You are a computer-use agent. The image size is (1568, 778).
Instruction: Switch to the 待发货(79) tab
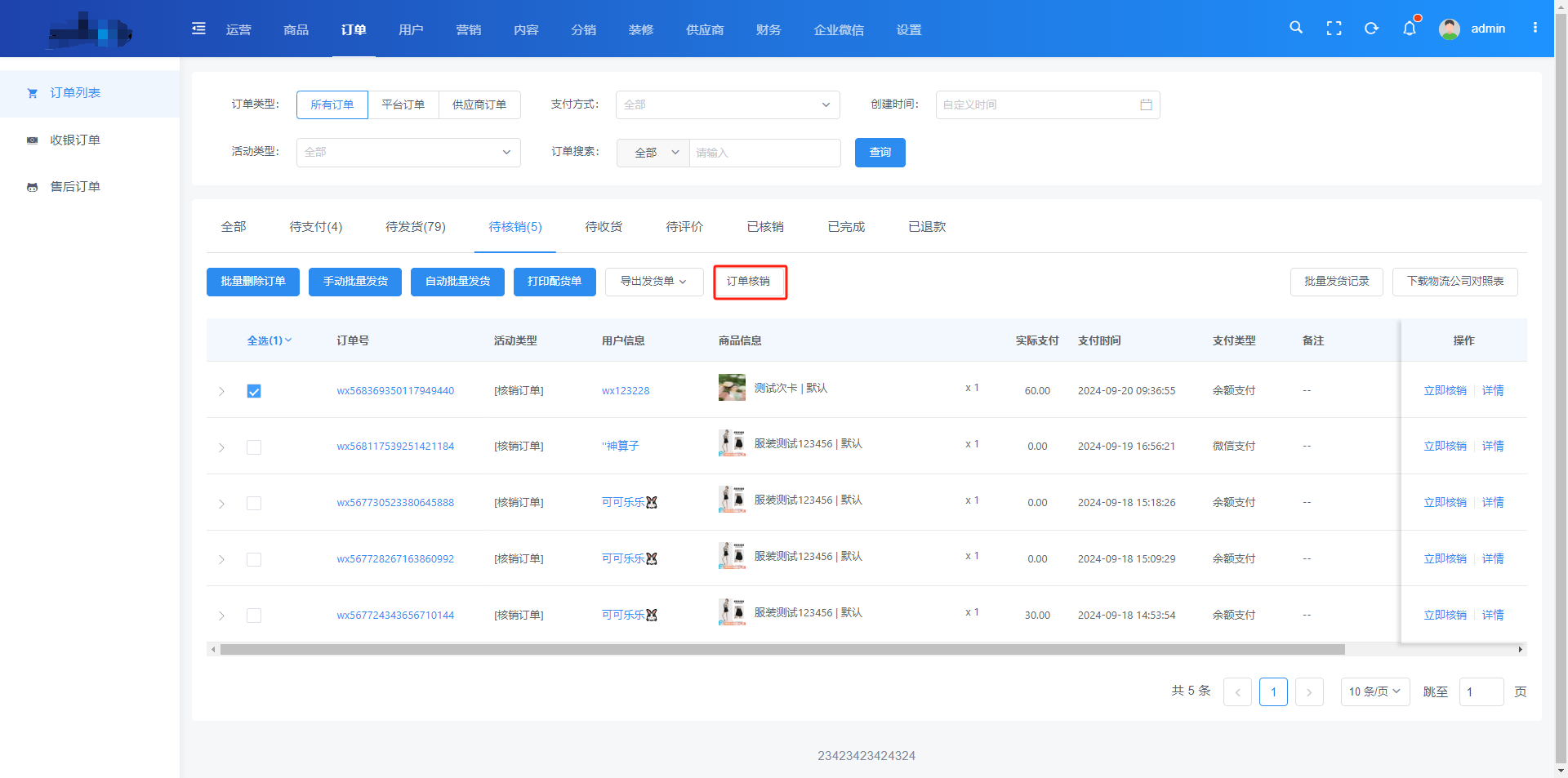coord(416,227)
